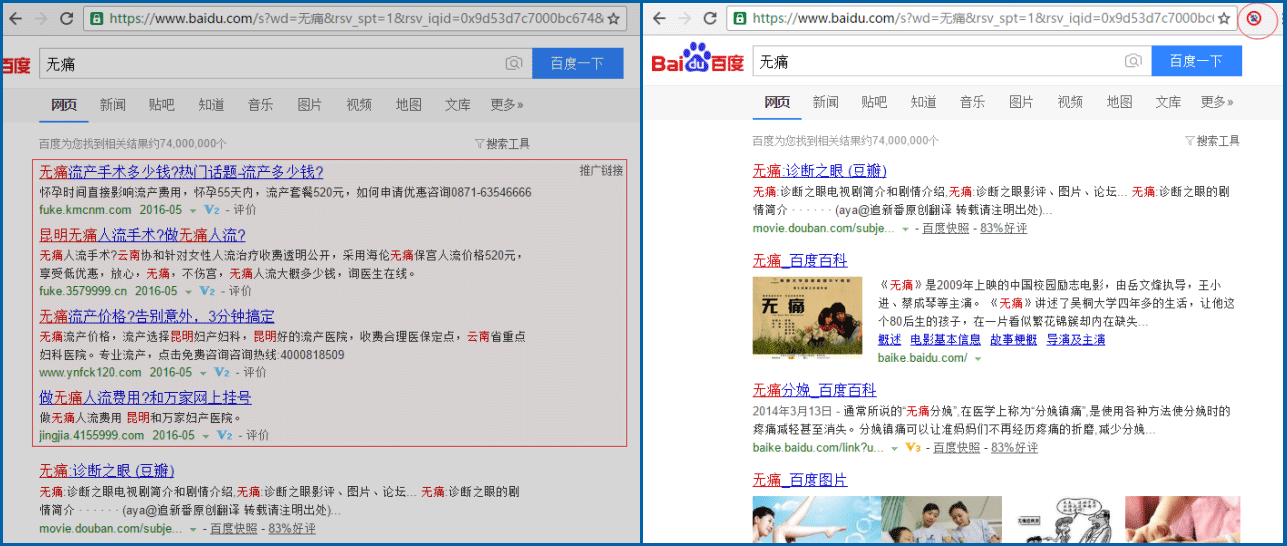Bookmark the page with the right window's star

1224,18
